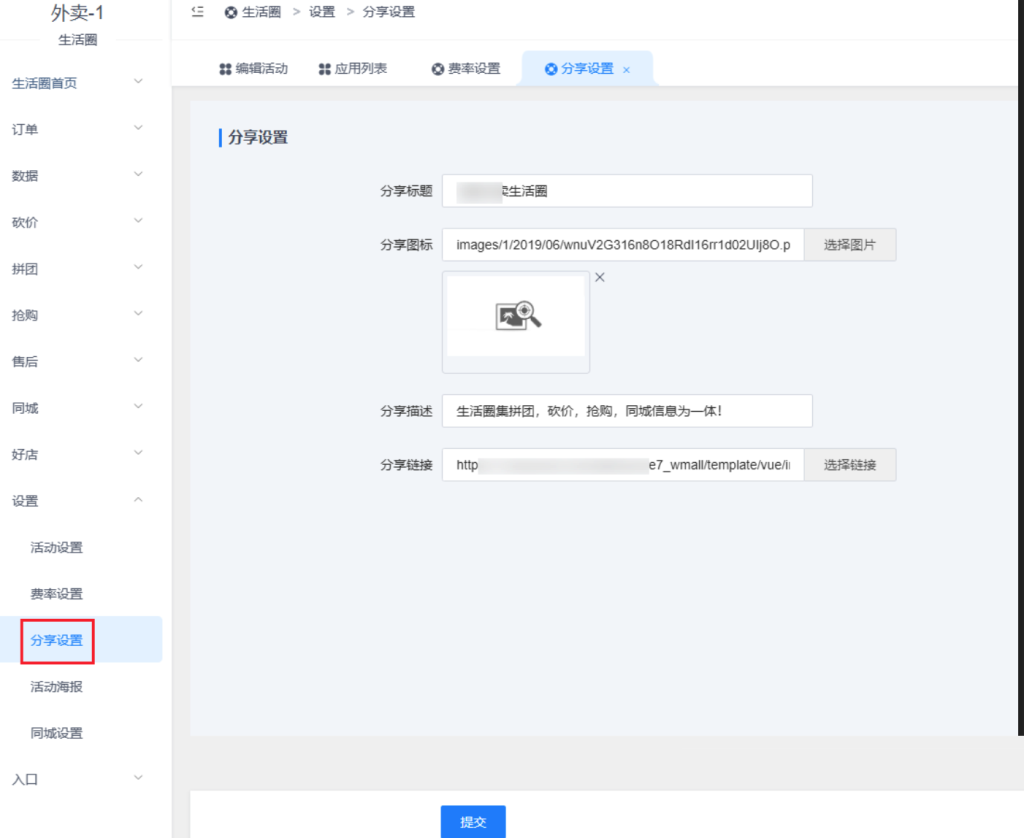Image resolution: width=1024 pixels, height=838 pixels.
Task: Click the 生活圈 breadcrumb icon
Action: coord(231,13)
